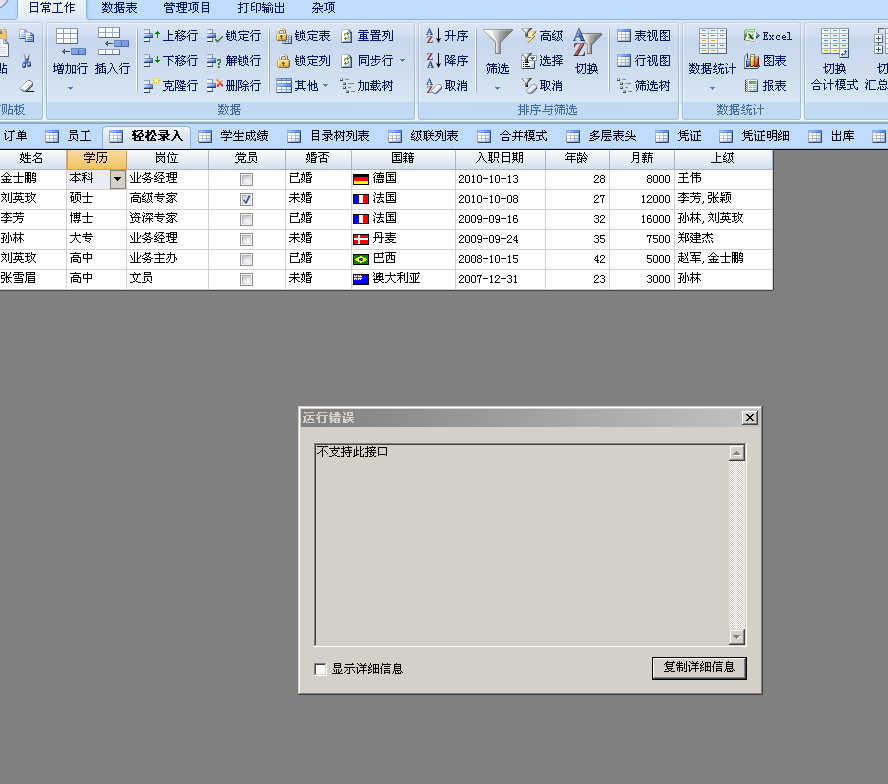Image resolution: width=888 pixels, height=784 pixels.
Task: Click the 锁定表 (lock table) icon
Action: point(284,36)
